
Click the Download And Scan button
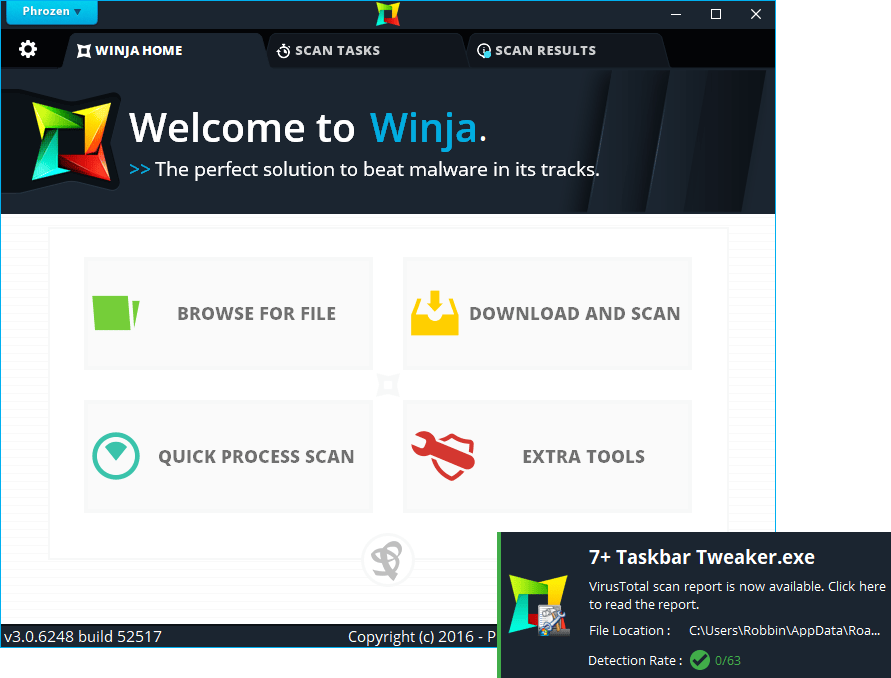[547, 313]
